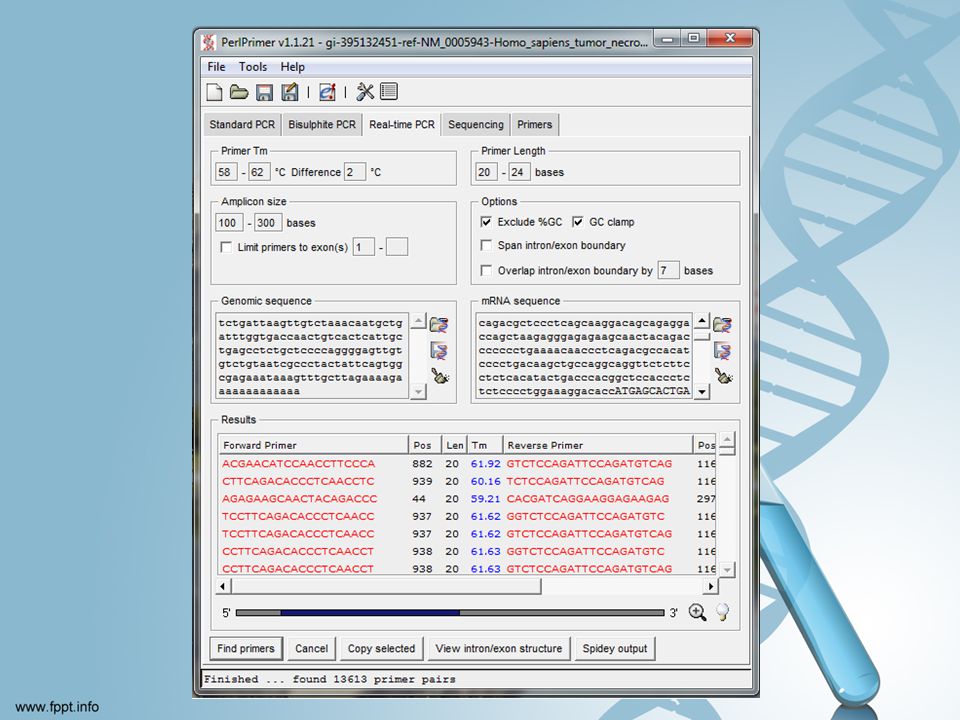
Task: Click mRNA sequence scrollbar up arrow
Action: point(702,321)
